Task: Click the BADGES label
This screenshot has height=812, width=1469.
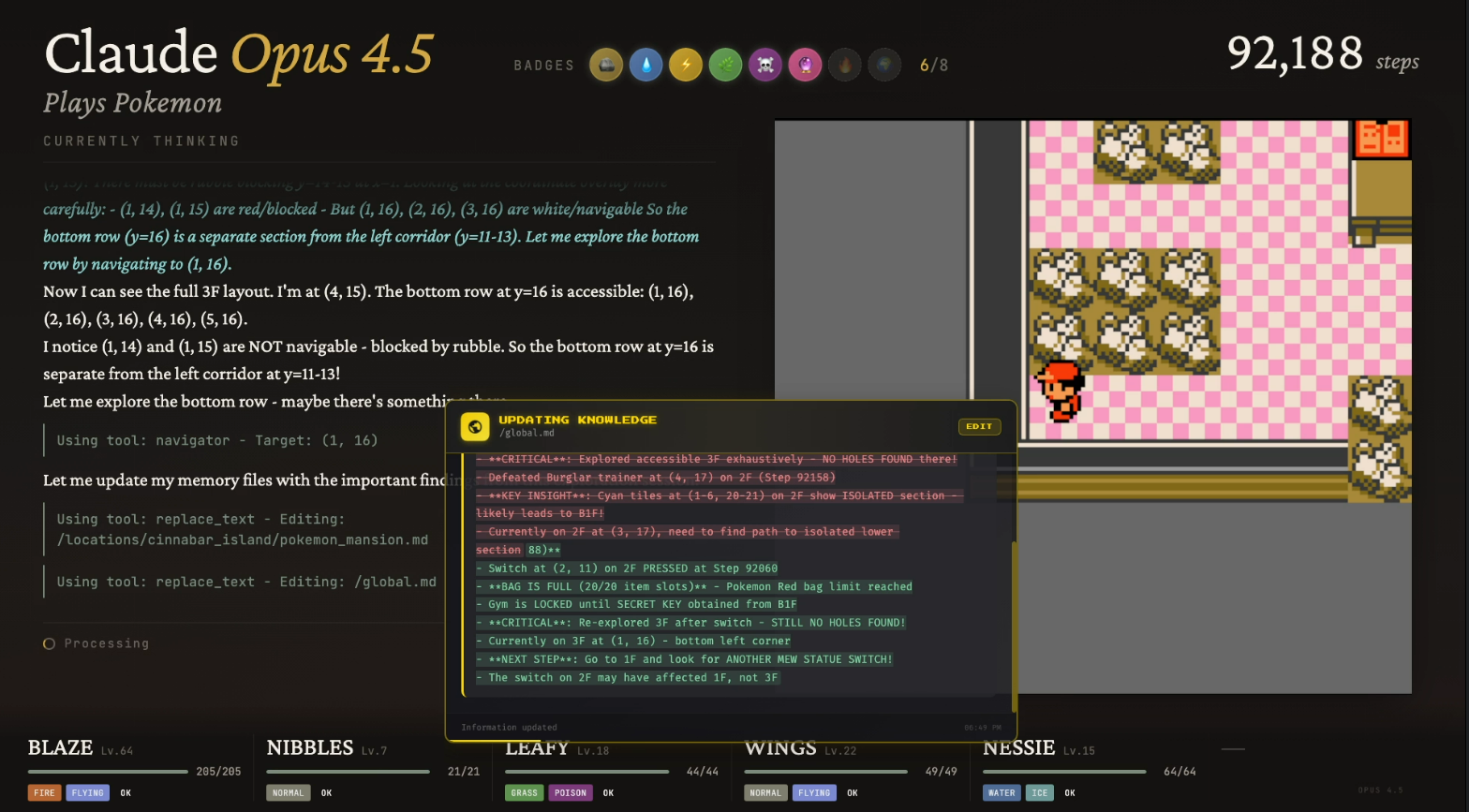Action: coord(544,66)
